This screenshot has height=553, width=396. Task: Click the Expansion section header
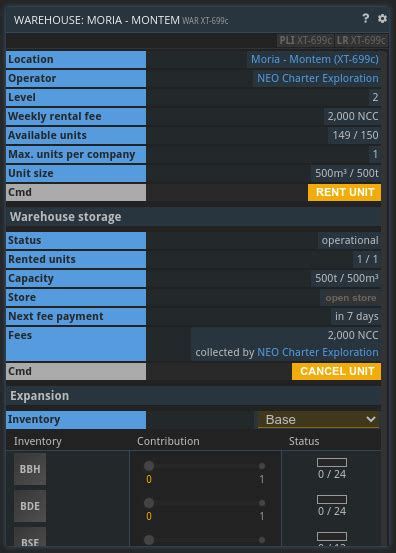coord(193,396)
